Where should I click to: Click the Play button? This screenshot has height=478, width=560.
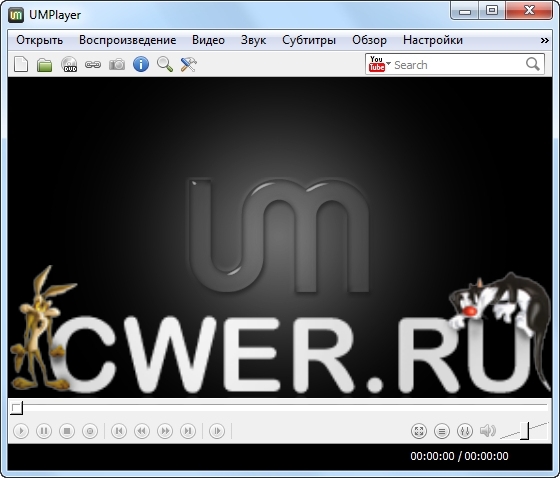point(21,431)
